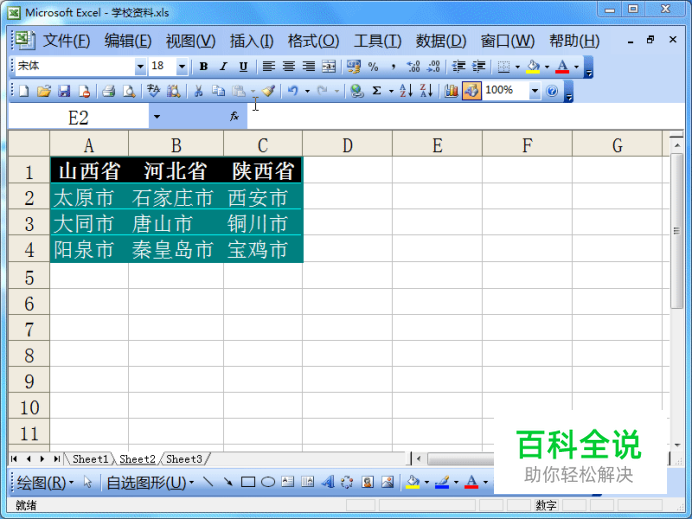Center align text

pos(289,67)
